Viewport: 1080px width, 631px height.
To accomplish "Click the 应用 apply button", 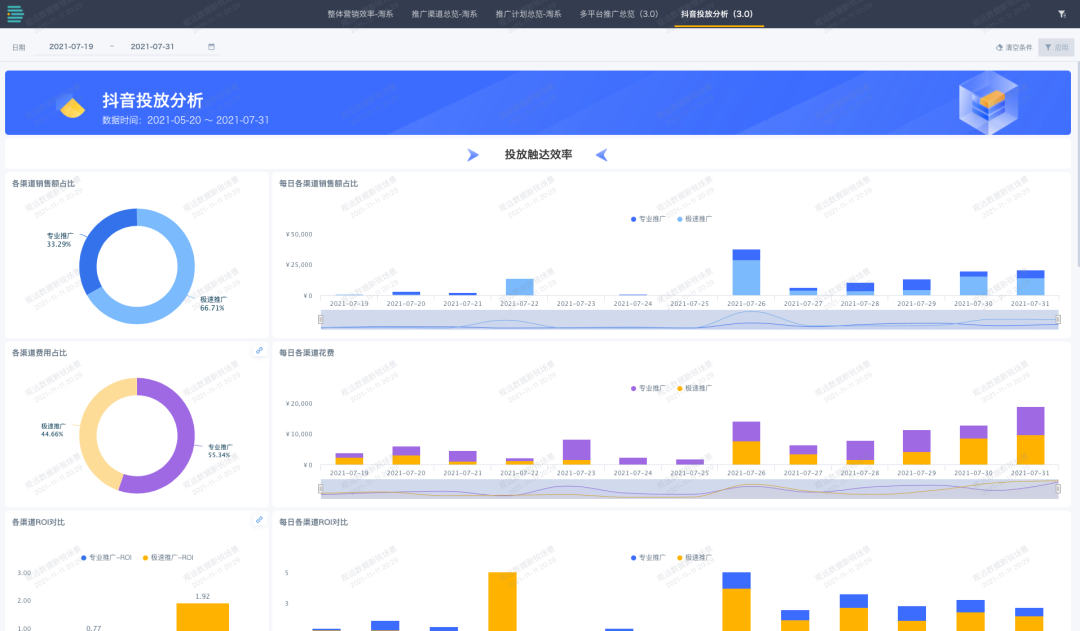I will (1056, 47).
